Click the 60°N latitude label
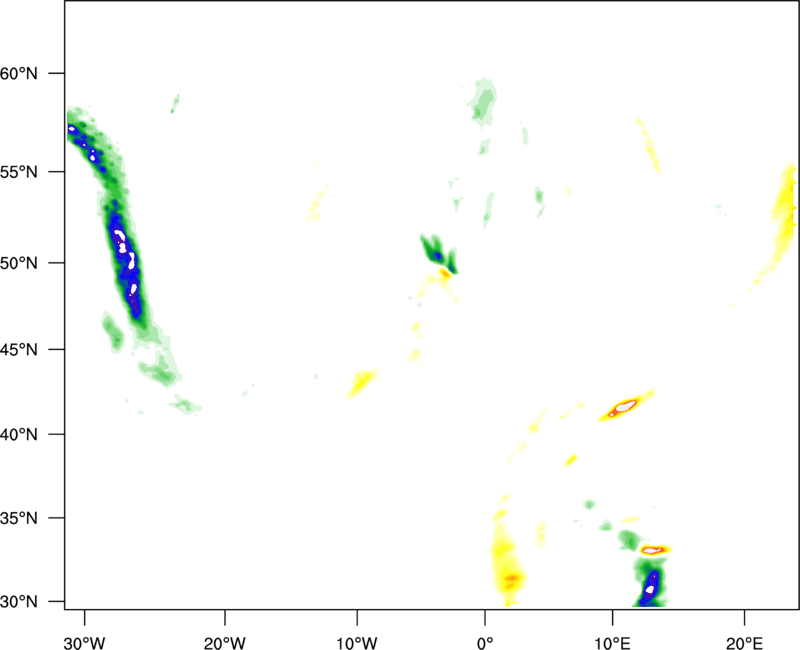 (x=19, y=73)
